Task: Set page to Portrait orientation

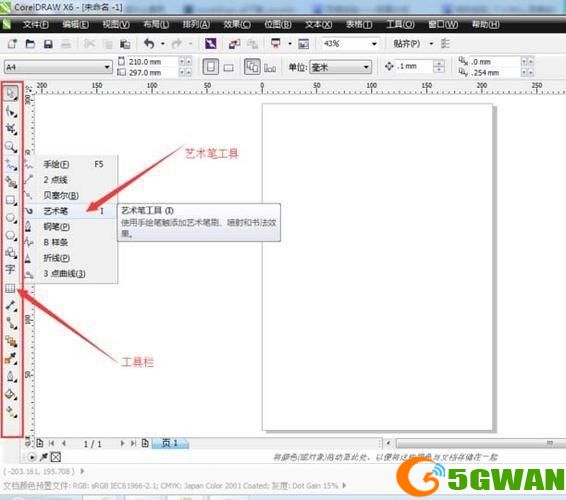Action: point(210,67)
